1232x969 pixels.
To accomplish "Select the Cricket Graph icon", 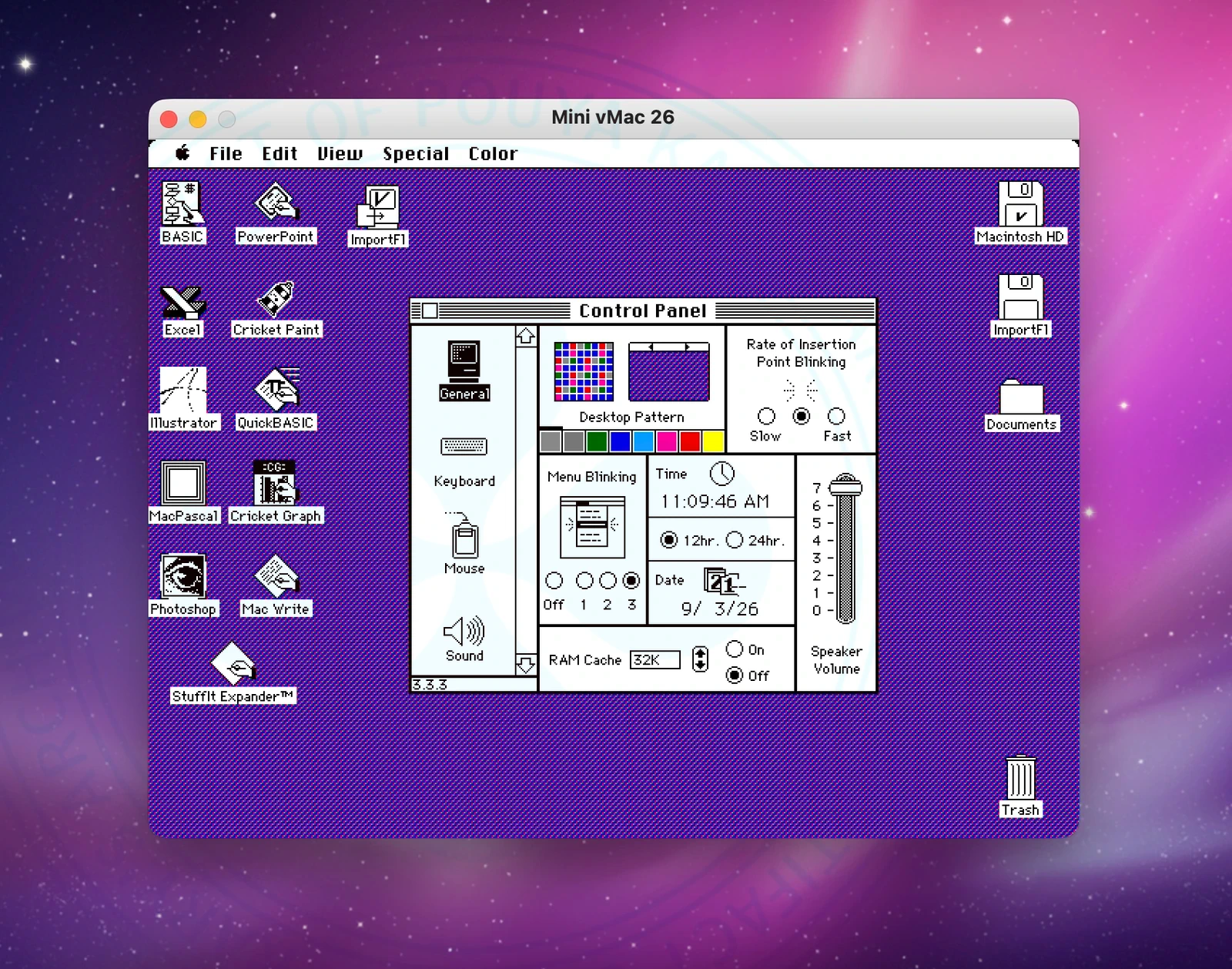I will pyautogui.click(x=276, y=483).
